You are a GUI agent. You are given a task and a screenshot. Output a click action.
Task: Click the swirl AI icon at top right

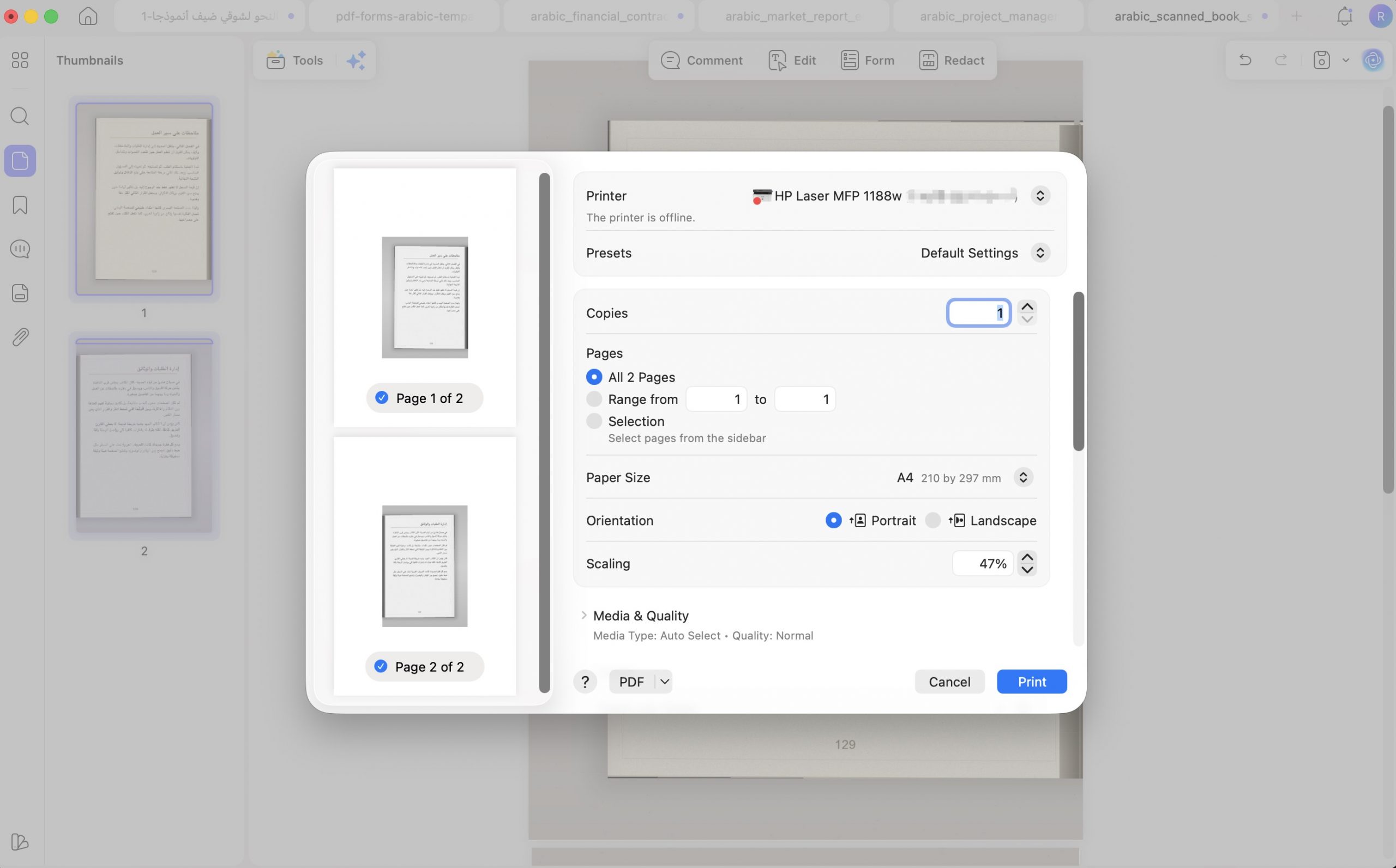[x=1373, y=60]
